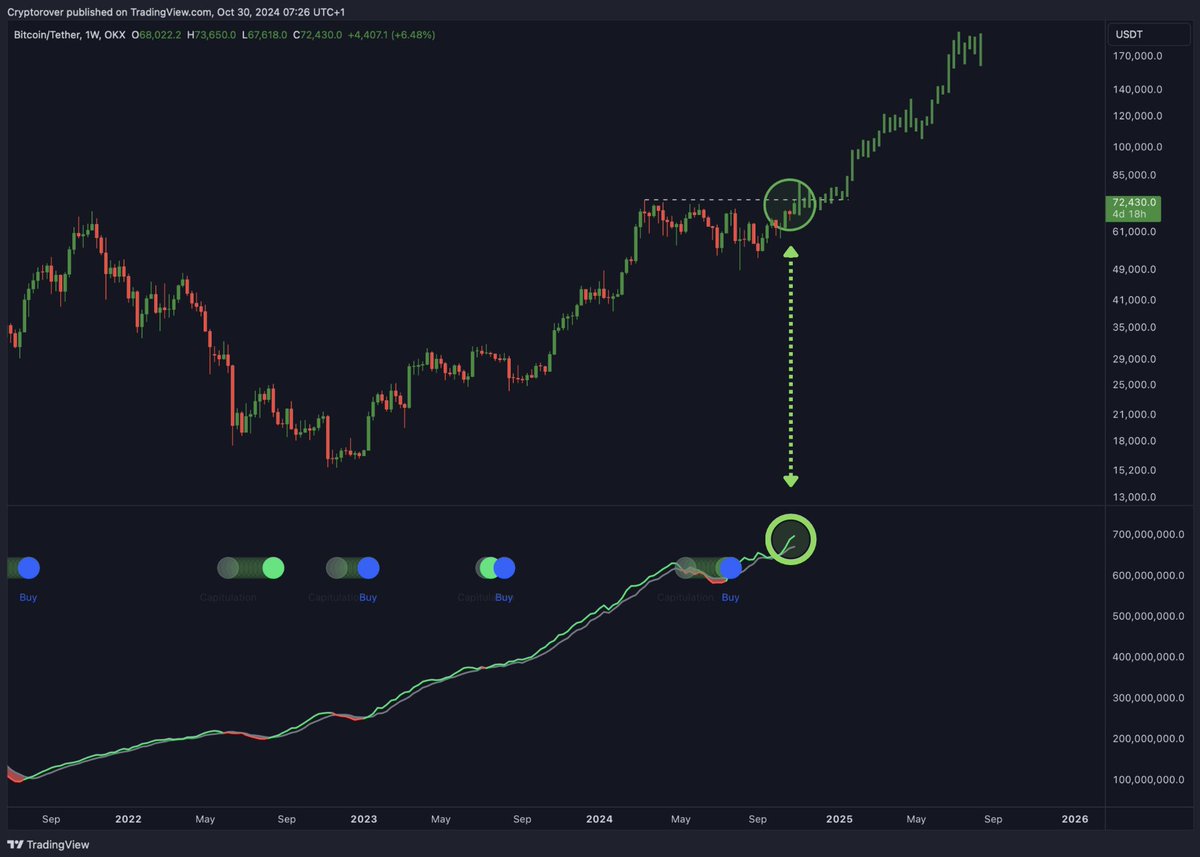Select the close value C72,430.0
The height and width of the screenshot is (857, 1200).
pos(317,35)
